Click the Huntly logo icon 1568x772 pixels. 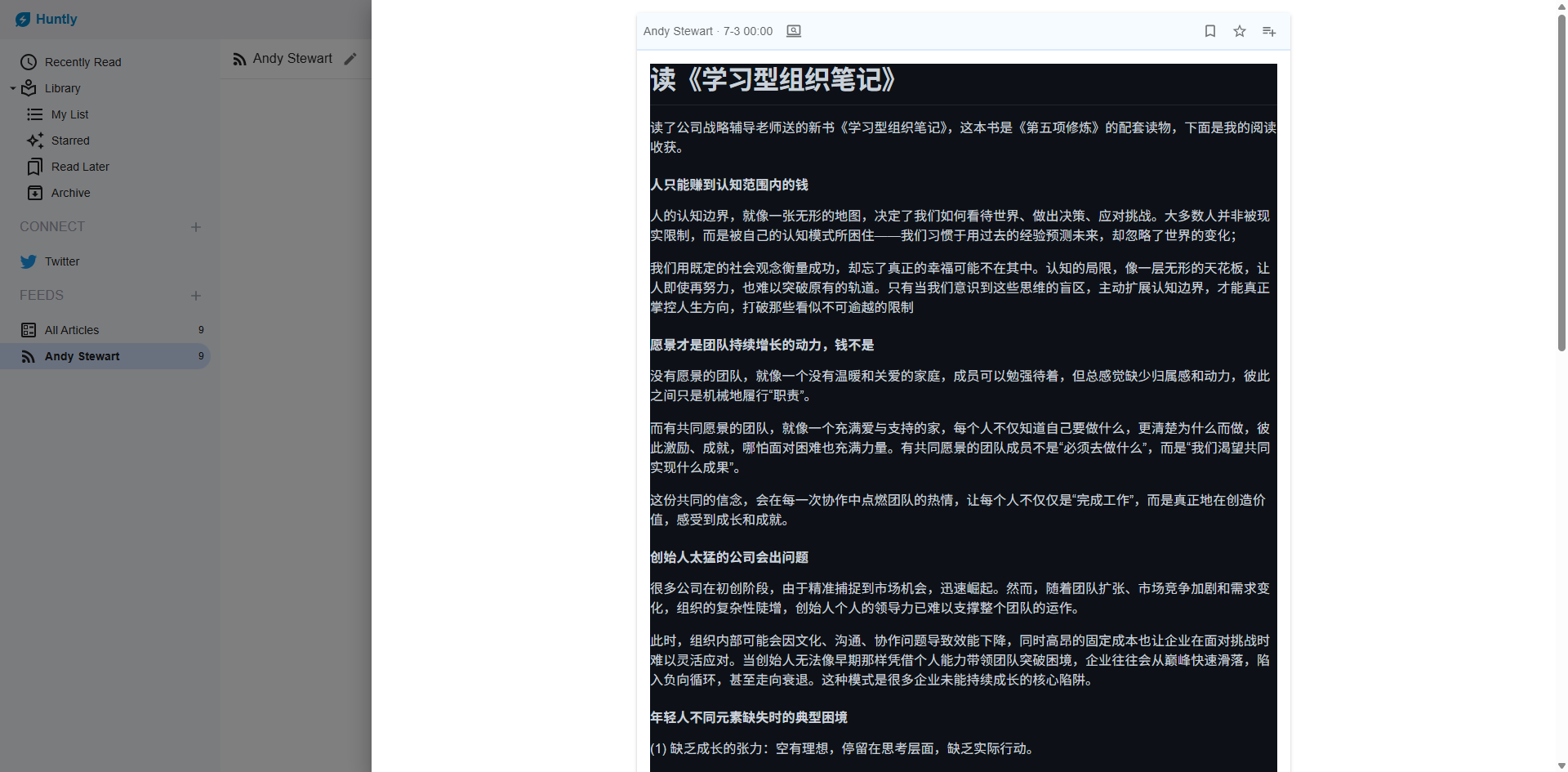[23, 20]
